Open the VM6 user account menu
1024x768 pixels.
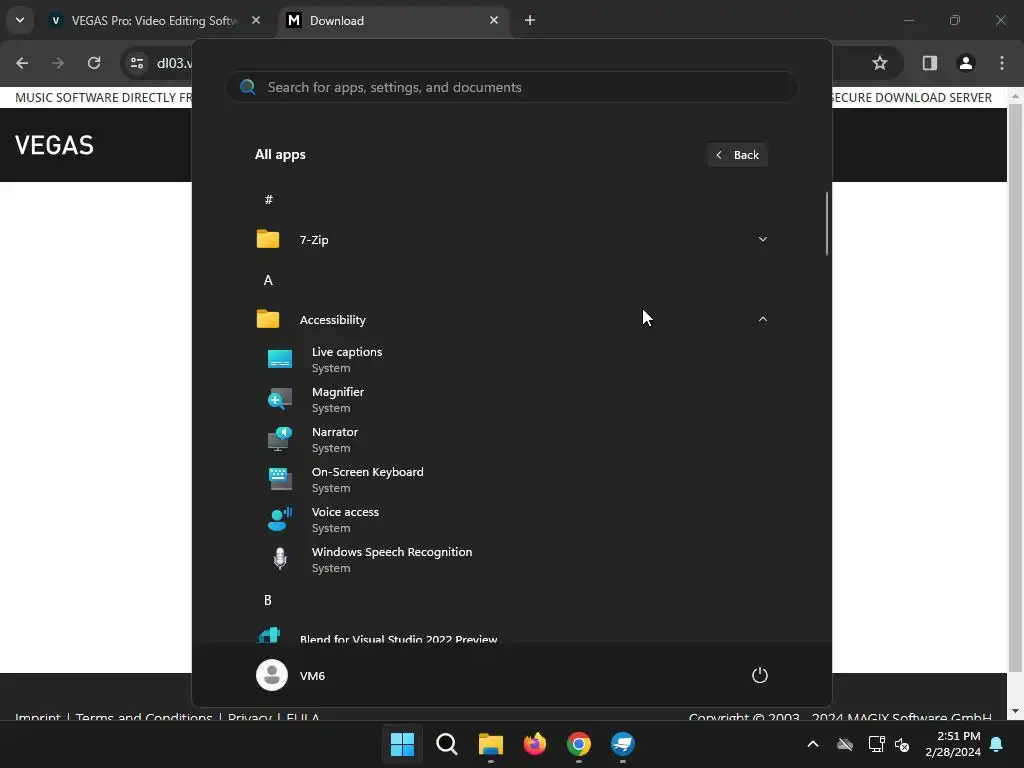[x=291, y=675]
